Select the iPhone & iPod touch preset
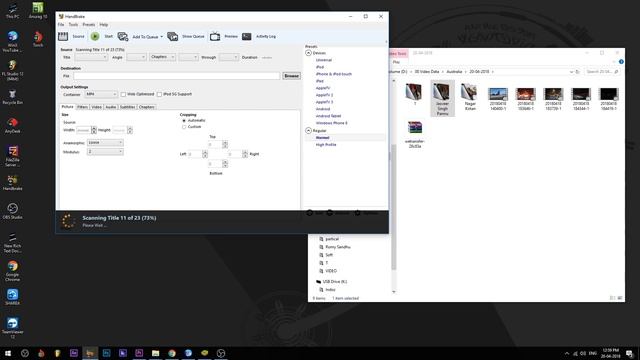The height and width of the screenshot is (360, 640). click(x=333, y=74)
